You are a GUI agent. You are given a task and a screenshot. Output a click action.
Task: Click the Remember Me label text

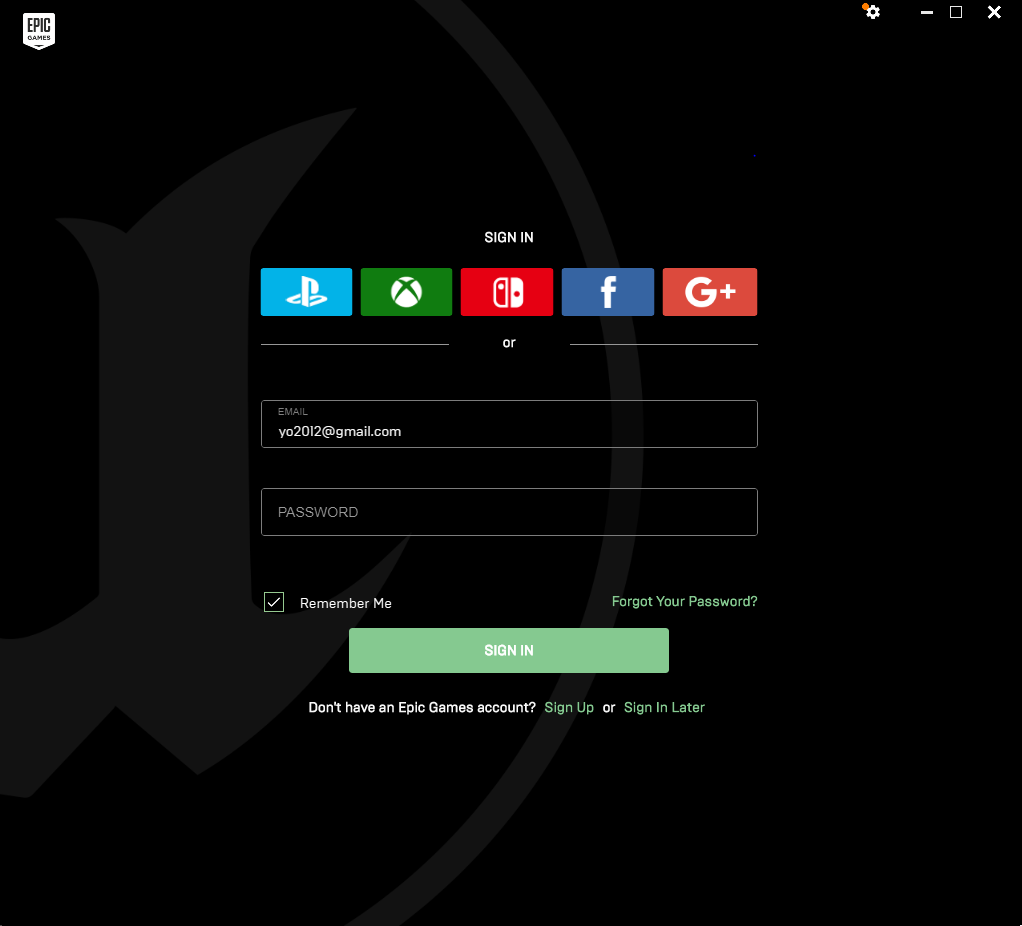point(345,603)
